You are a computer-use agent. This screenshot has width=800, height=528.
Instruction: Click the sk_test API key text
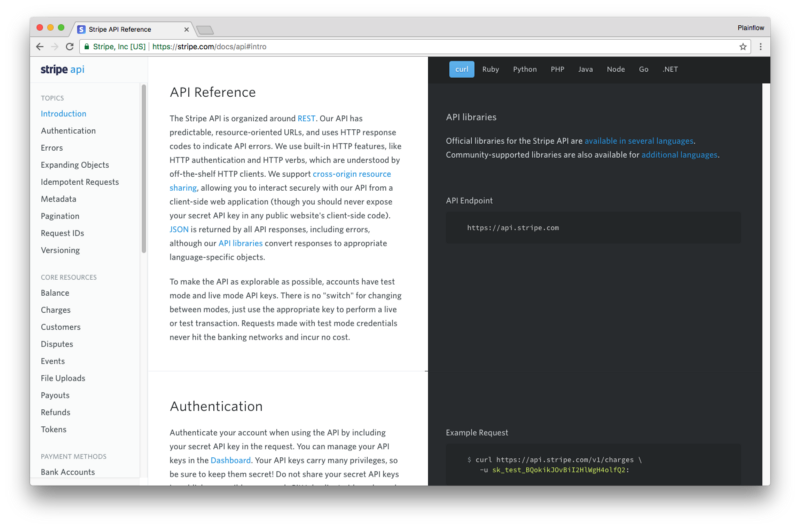pyautogui.click(x=559, y=470)
